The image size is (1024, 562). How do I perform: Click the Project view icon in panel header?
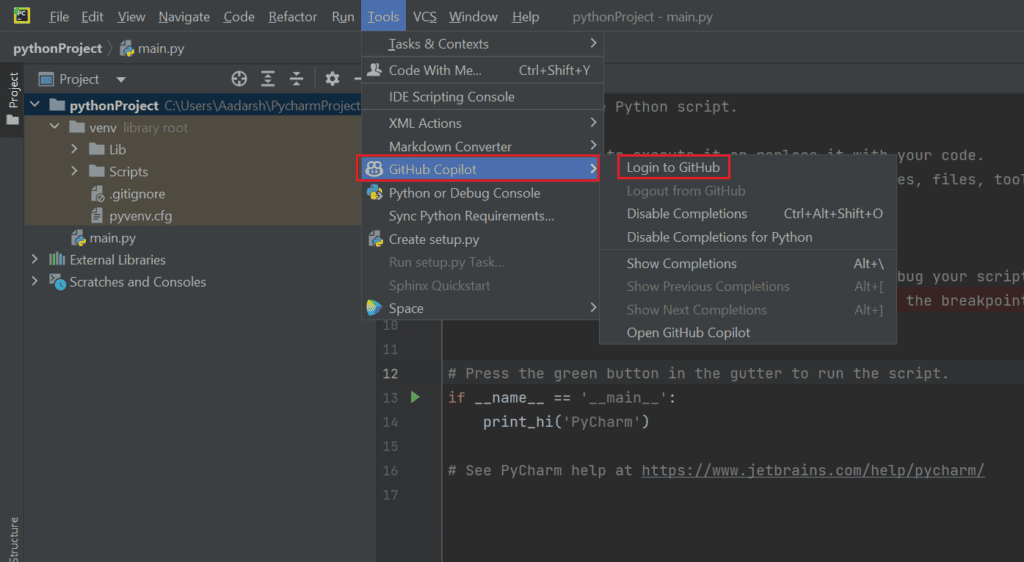[x=46, y=80]
